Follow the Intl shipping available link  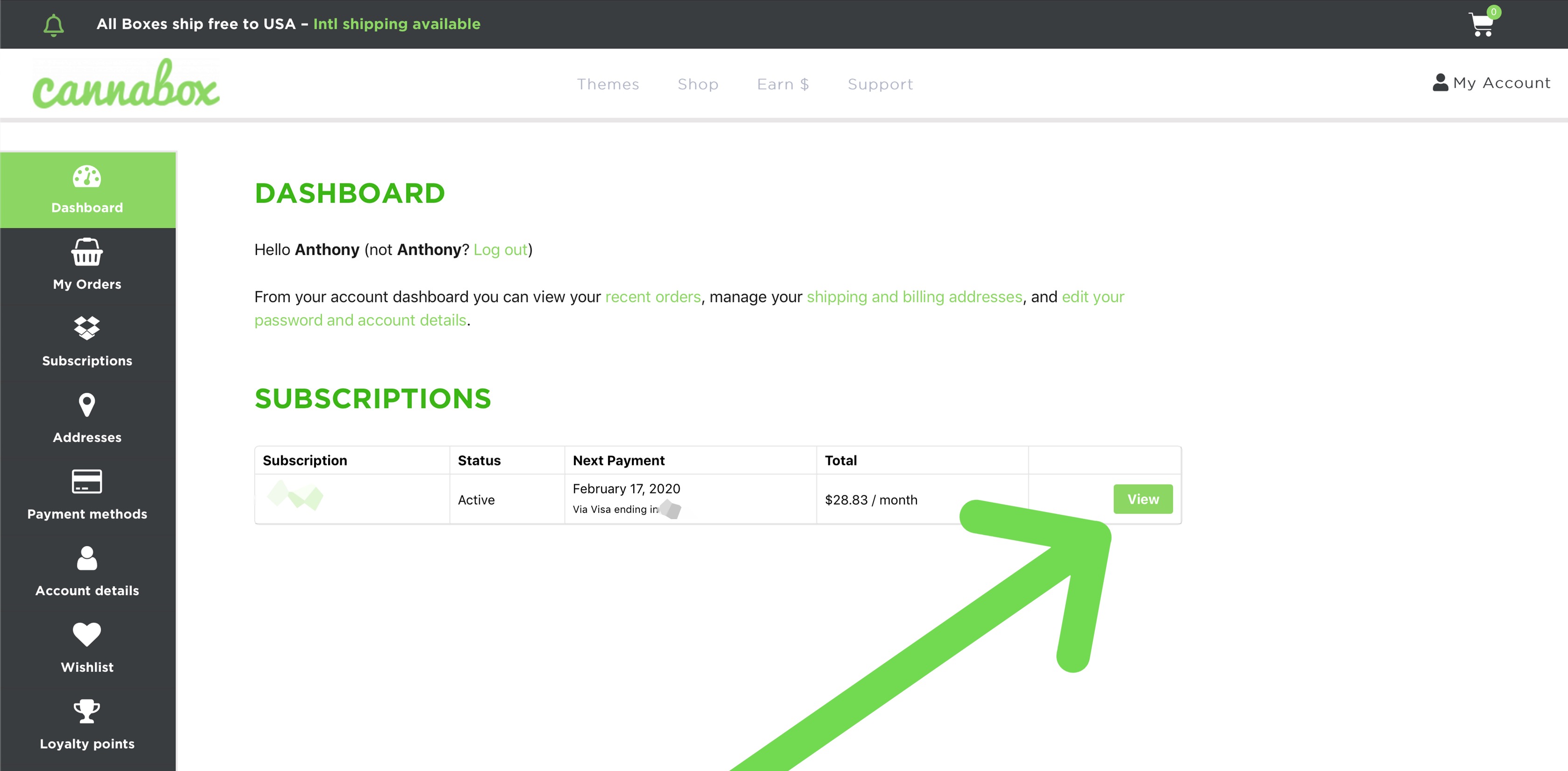[x=397, y=24]
